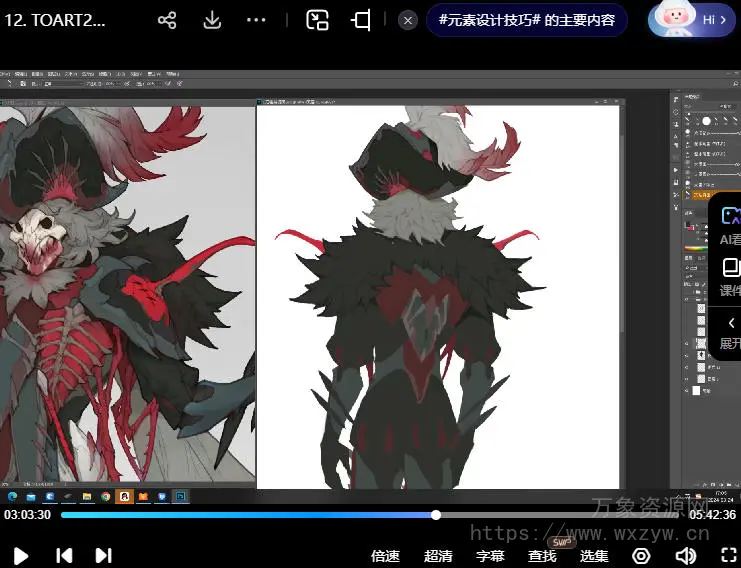This screenshot has height=568, width=741.
Task: Skip to the next video
Action: point(103,555)
